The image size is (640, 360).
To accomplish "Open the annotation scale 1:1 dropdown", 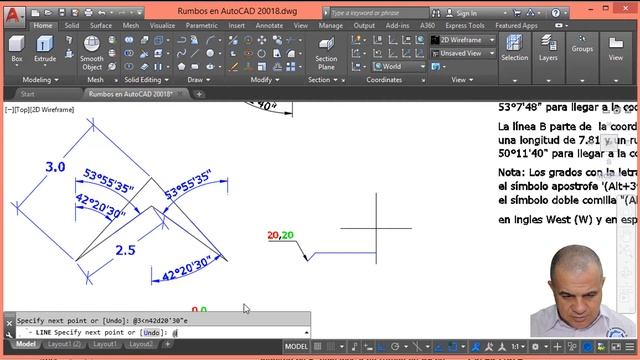I will point(518,347).
